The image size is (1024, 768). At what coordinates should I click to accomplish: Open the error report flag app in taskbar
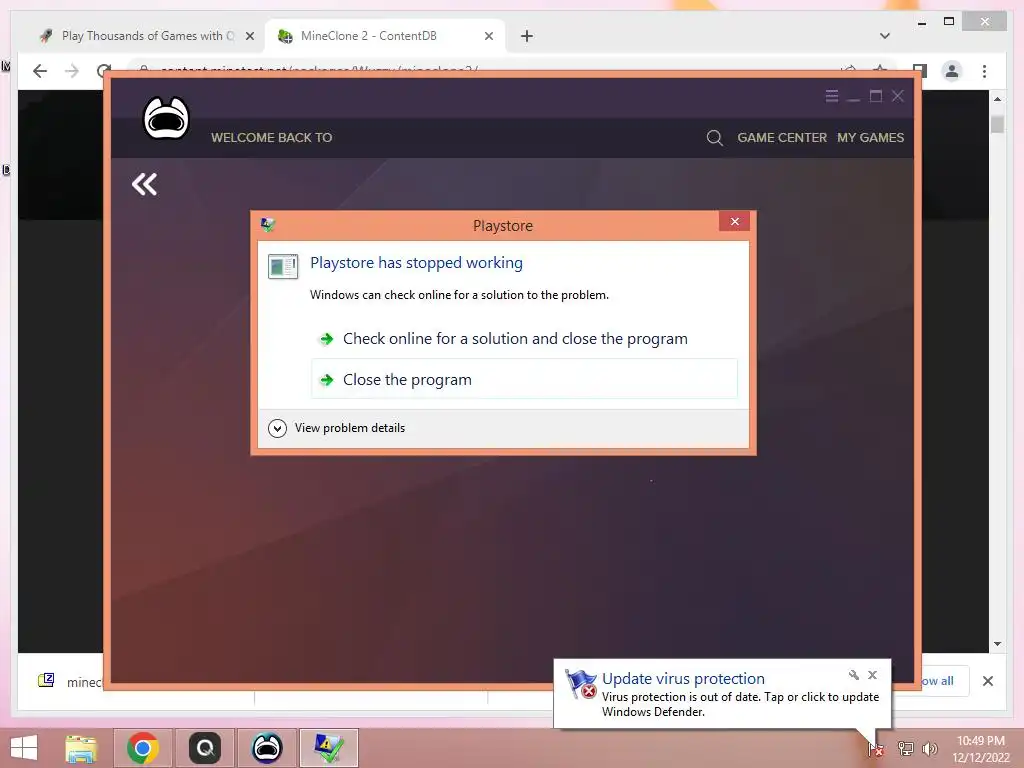click(328, 748)
